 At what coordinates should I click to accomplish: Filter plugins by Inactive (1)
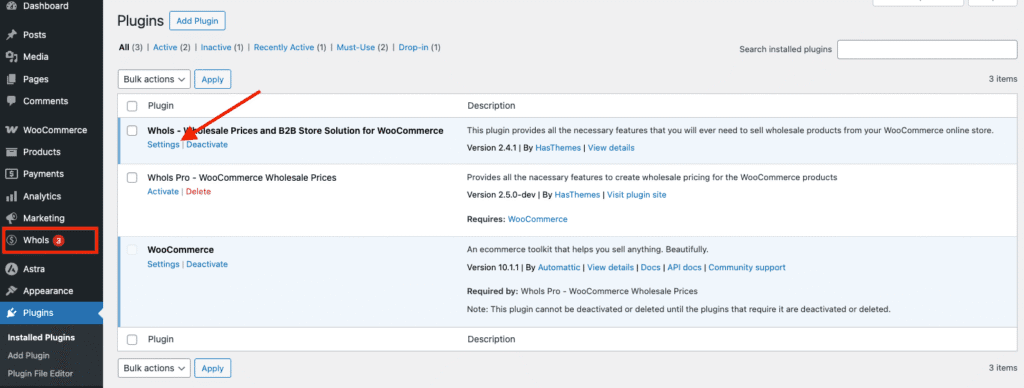(222, 48)
